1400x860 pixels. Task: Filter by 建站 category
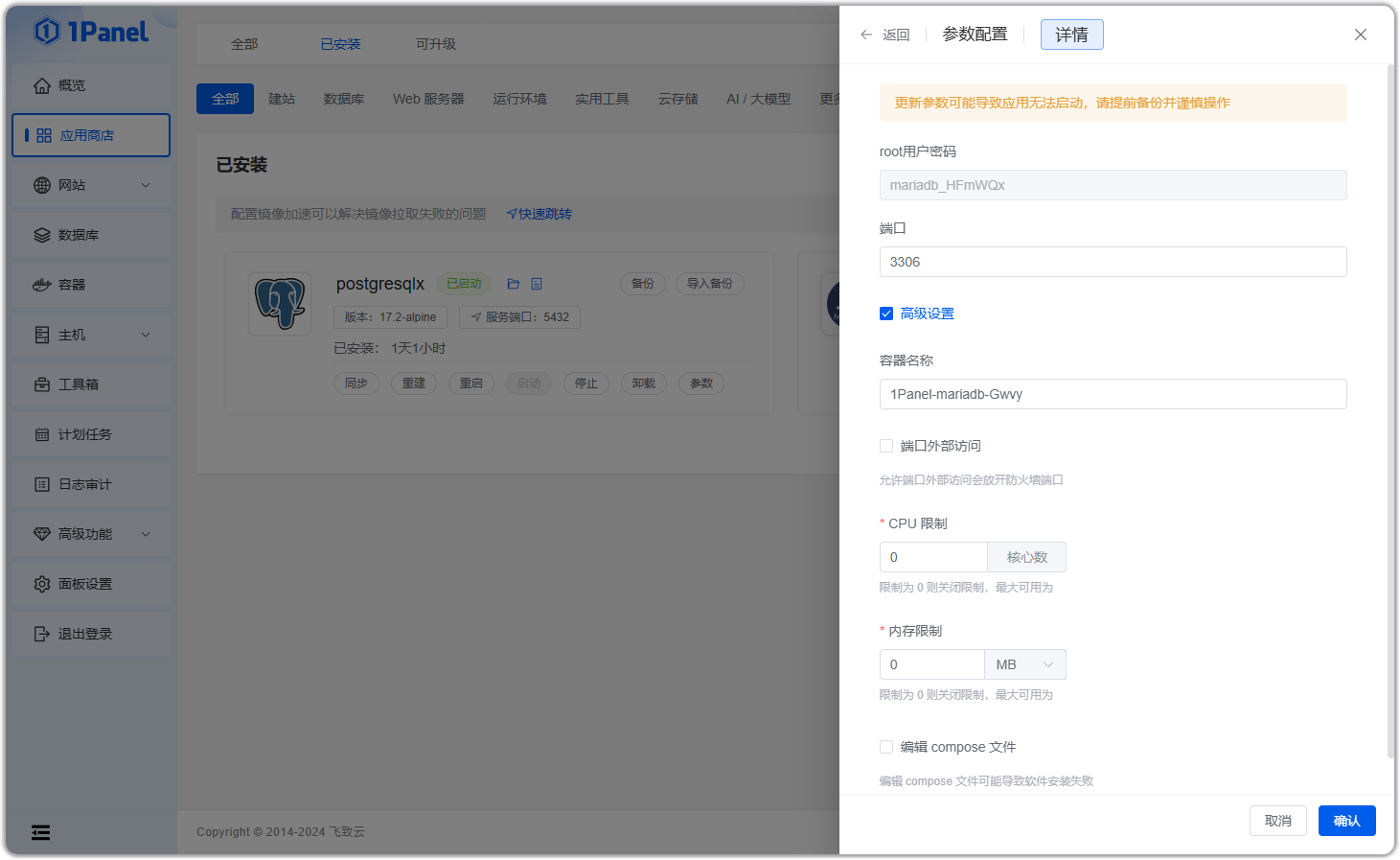tap(282, 99)
